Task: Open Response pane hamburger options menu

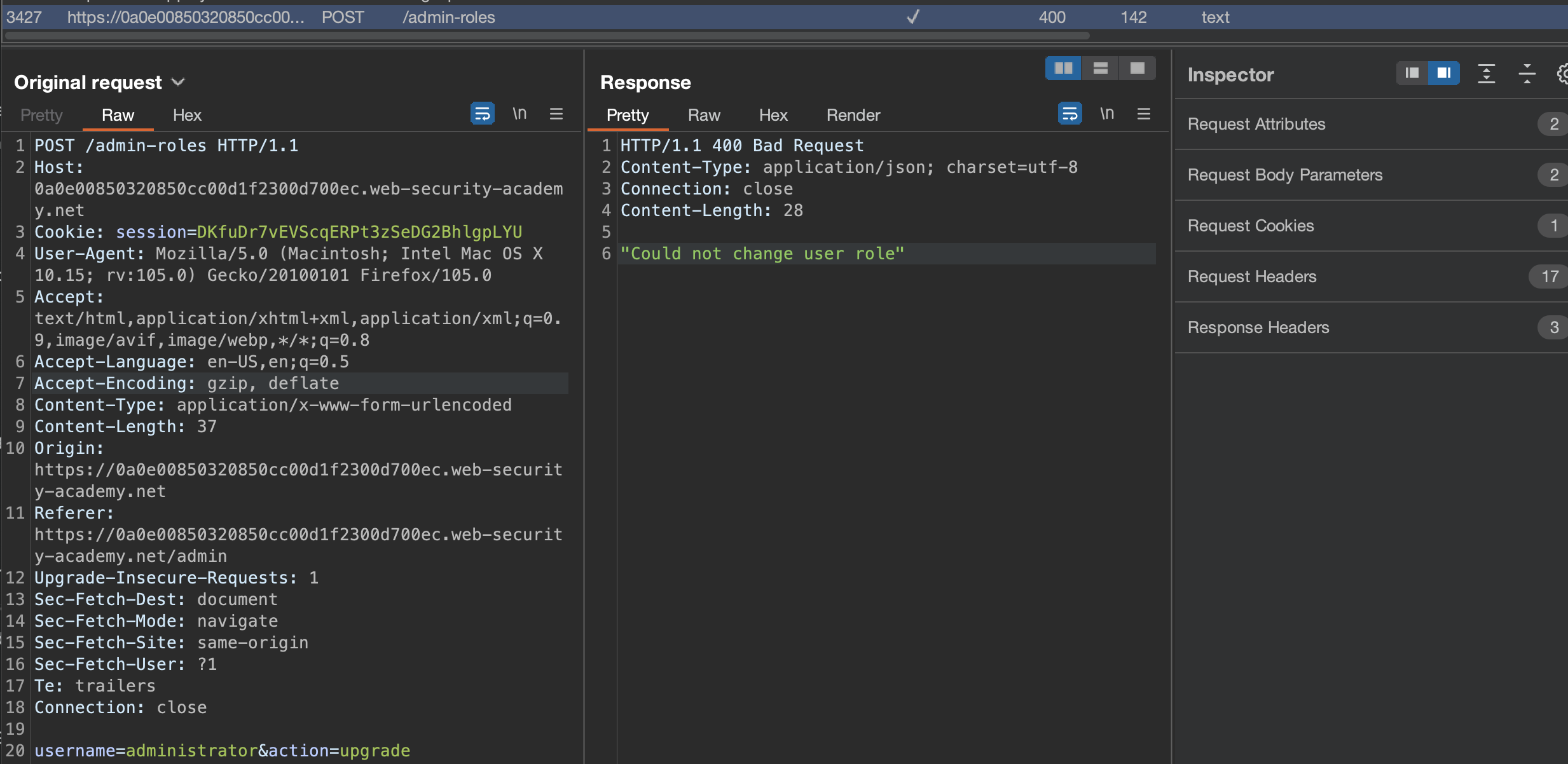Action: (x=1144, y=114)
